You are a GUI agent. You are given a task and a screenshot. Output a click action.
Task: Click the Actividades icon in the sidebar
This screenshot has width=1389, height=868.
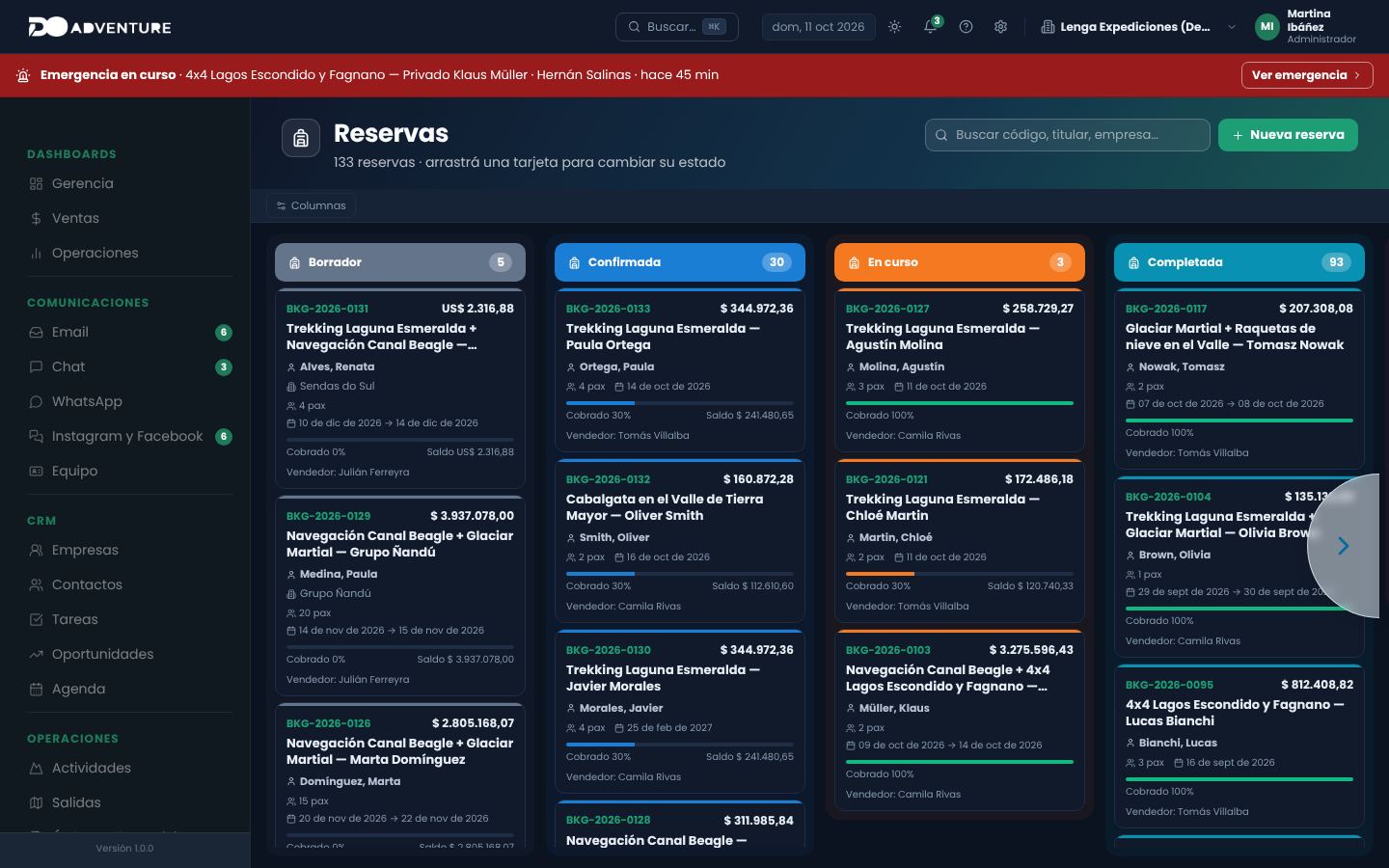tap(36, 768)
